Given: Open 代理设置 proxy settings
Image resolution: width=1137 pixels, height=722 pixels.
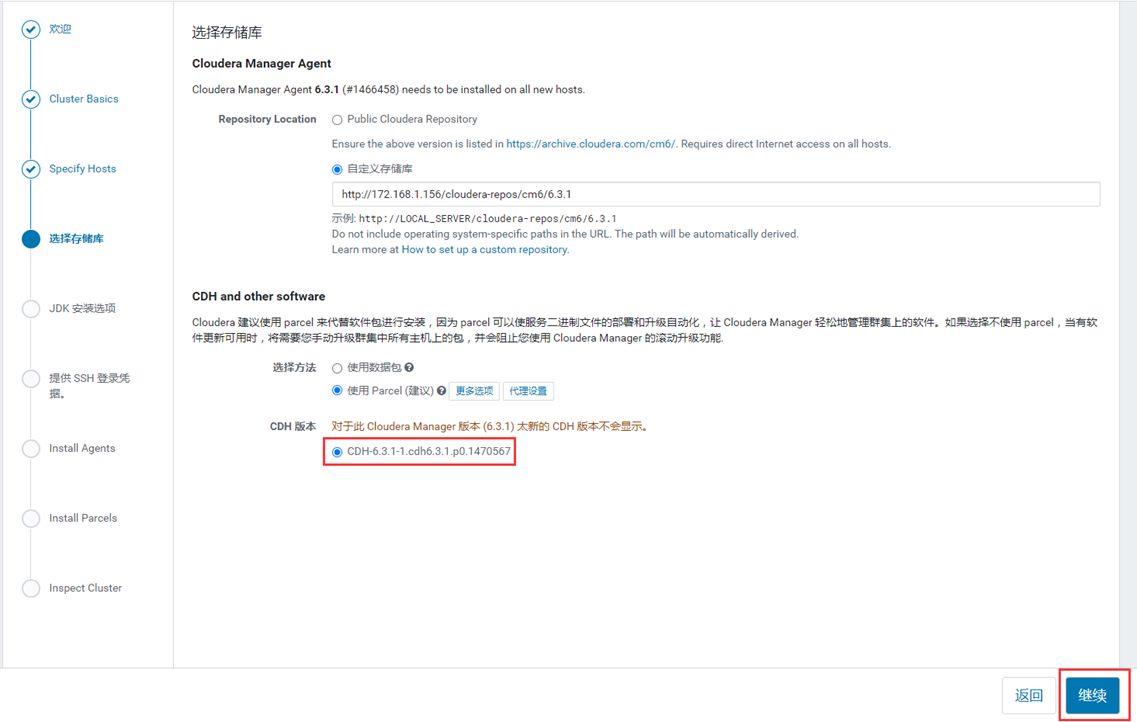Looking at the screenshot, I should (528, 391).
